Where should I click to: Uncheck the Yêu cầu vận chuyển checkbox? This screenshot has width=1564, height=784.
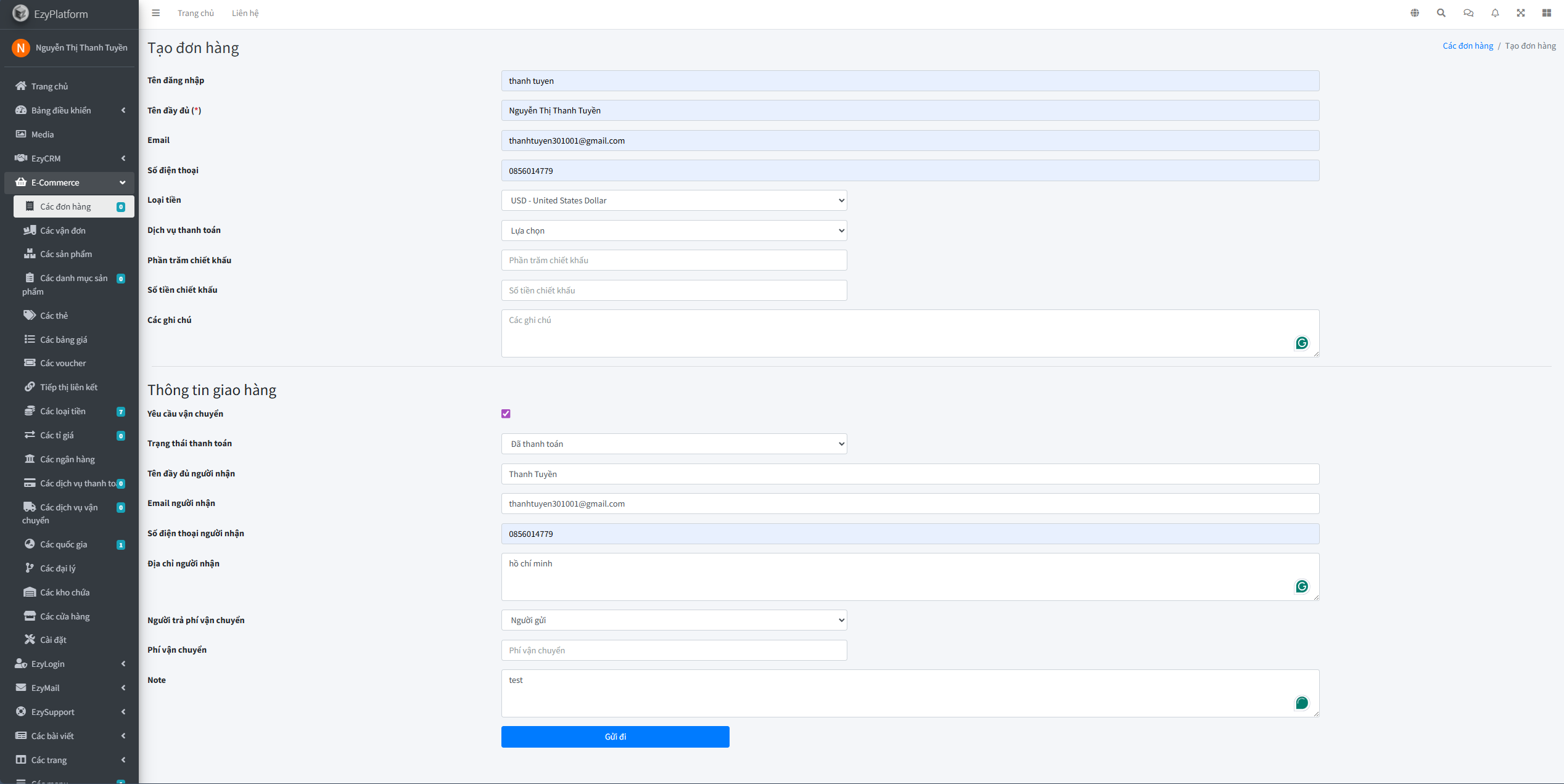(x=506, y=414)
